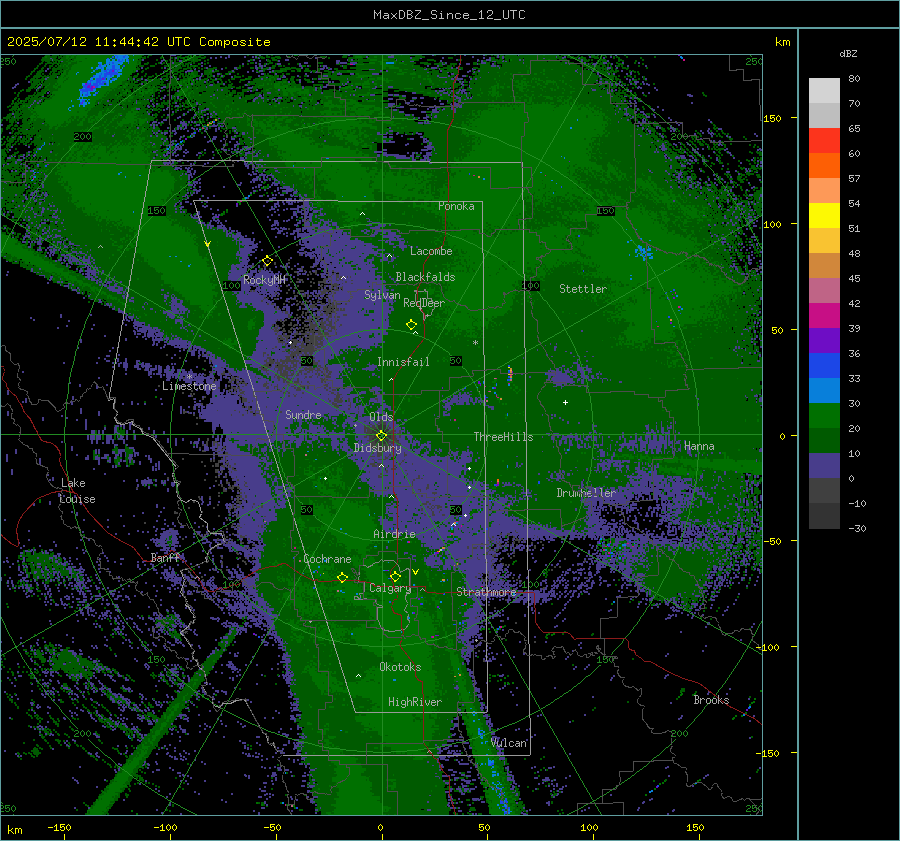Viewport: 900px width, 841px height.
Task: Click the white plus marker southwest of Stettler
Action: (x=565, y=402)
